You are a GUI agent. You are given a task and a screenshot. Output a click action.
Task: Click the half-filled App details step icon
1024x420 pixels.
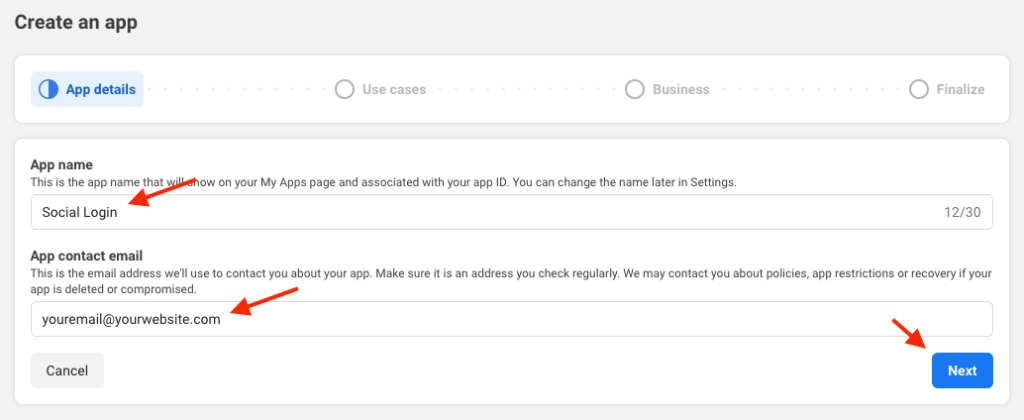(x=48, y=89)
